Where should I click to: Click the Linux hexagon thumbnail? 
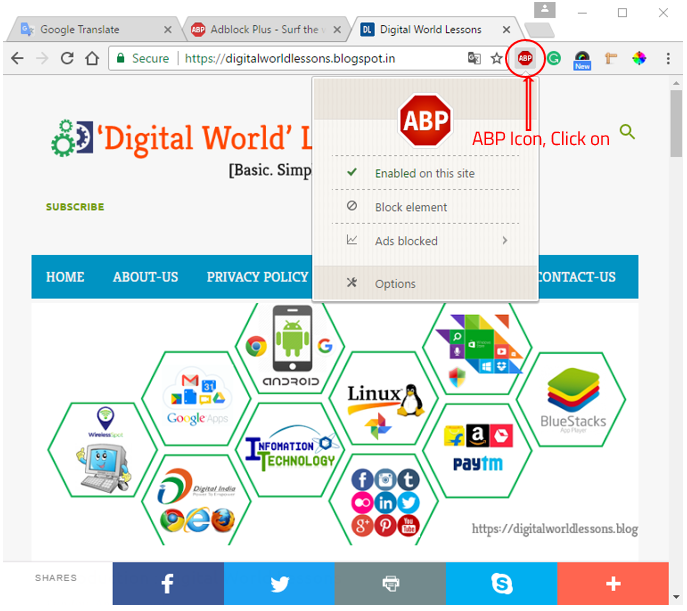(x=384, y=399)
